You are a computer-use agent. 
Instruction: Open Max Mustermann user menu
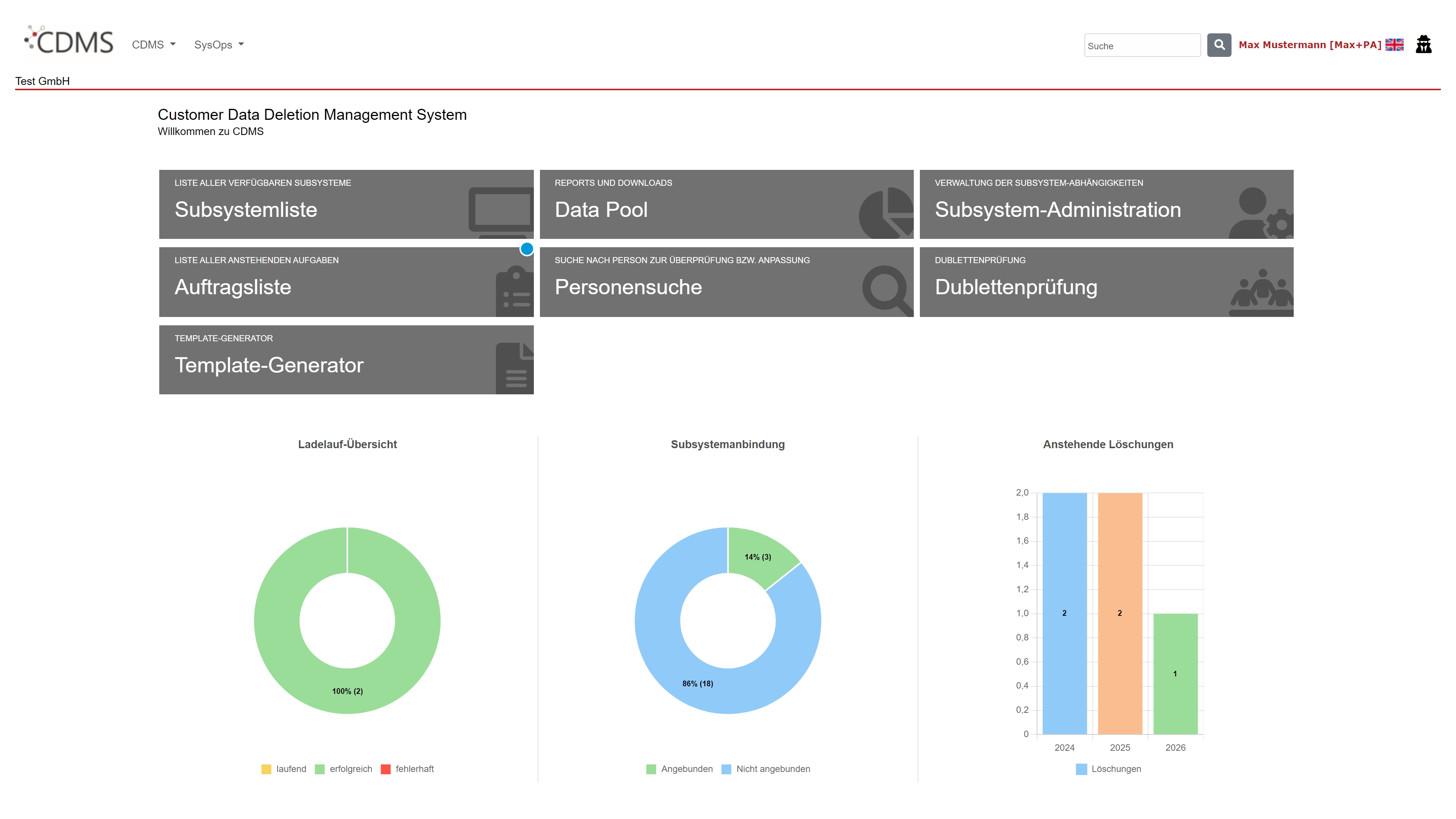1309,45
